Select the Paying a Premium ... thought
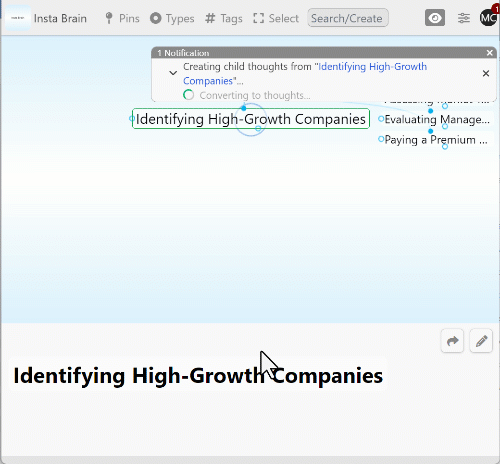500x464 pixels. [x=436, y=140]
